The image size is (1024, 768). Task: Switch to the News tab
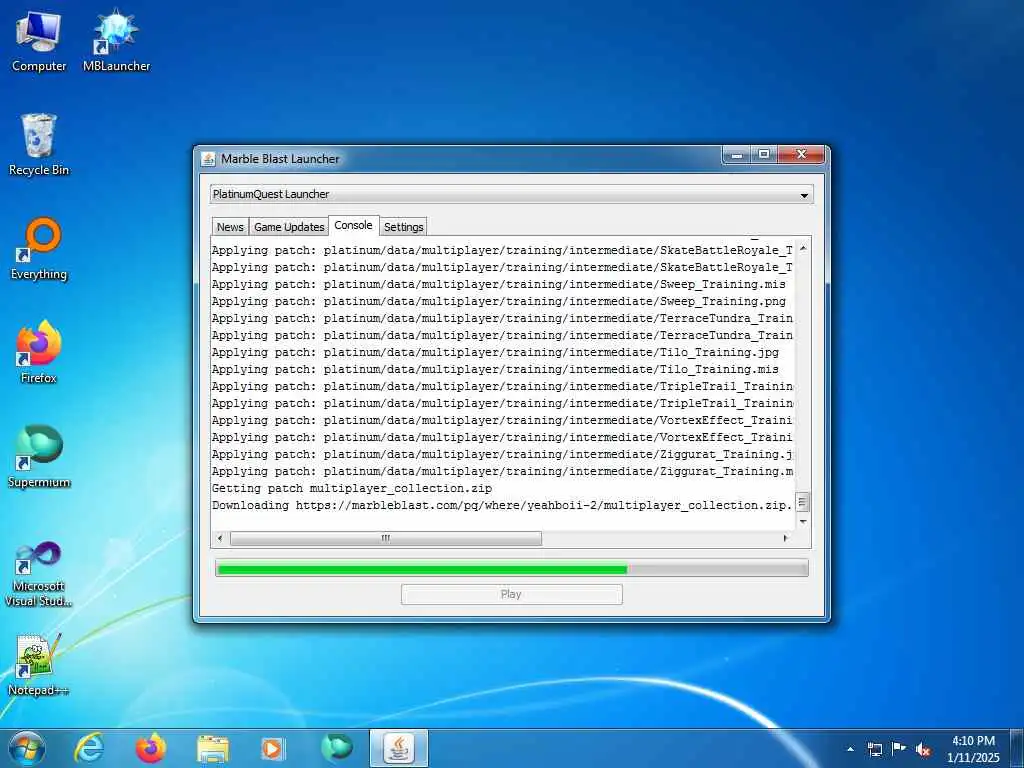coord(230,227)
